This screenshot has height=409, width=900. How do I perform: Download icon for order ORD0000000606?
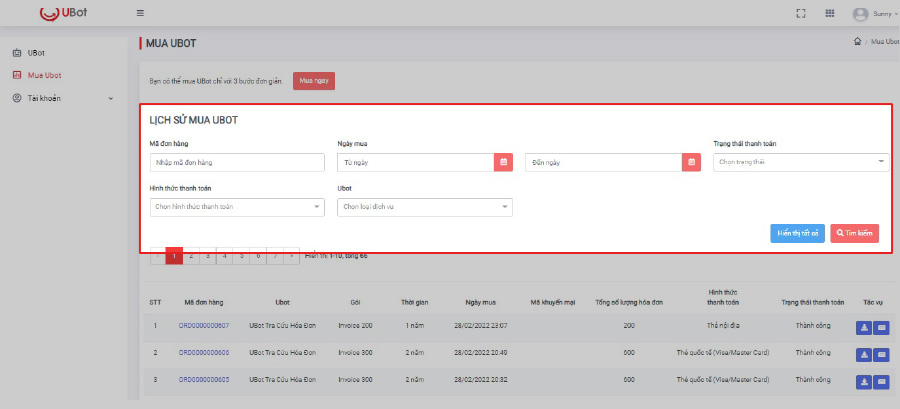pos(864,355)
